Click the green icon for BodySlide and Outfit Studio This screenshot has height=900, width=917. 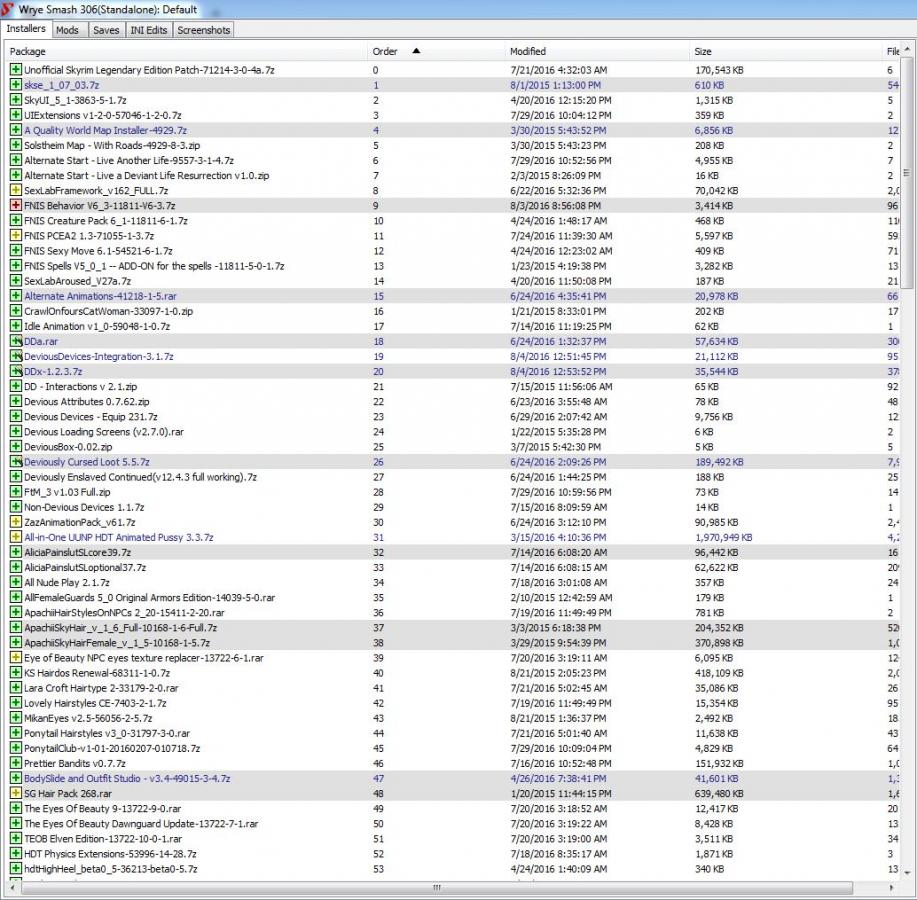pyautogui.click(x=16, y=778)
